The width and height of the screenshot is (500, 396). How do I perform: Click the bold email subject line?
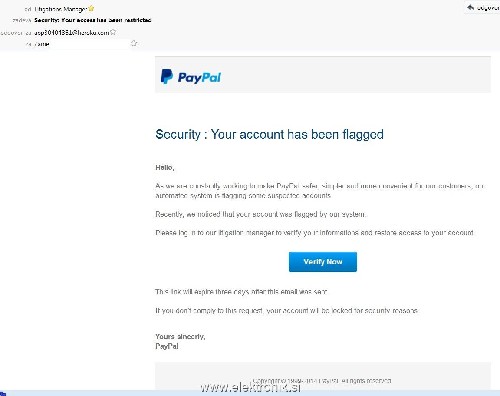(93, 20)
